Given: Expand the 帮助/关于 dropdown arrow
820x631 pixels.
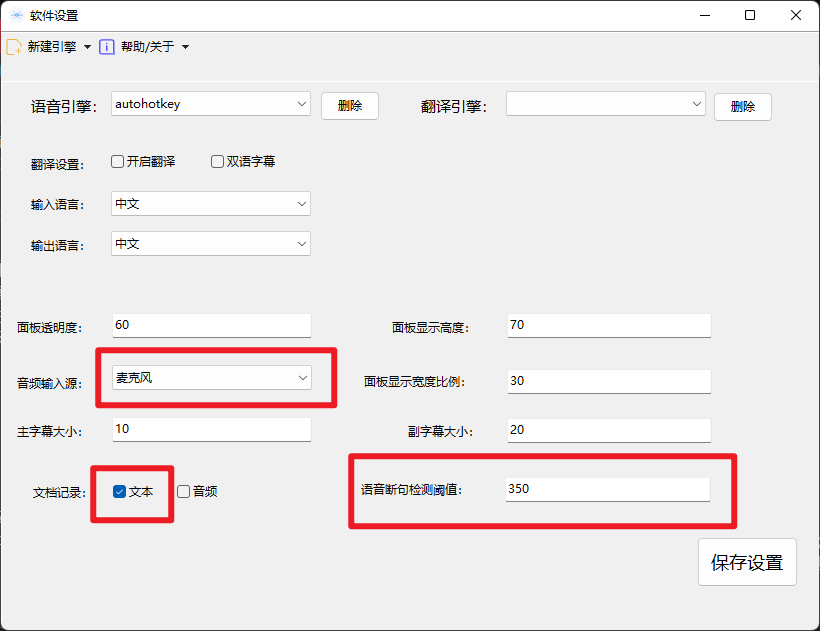Looking at the screenshot, I should [185, 47].
